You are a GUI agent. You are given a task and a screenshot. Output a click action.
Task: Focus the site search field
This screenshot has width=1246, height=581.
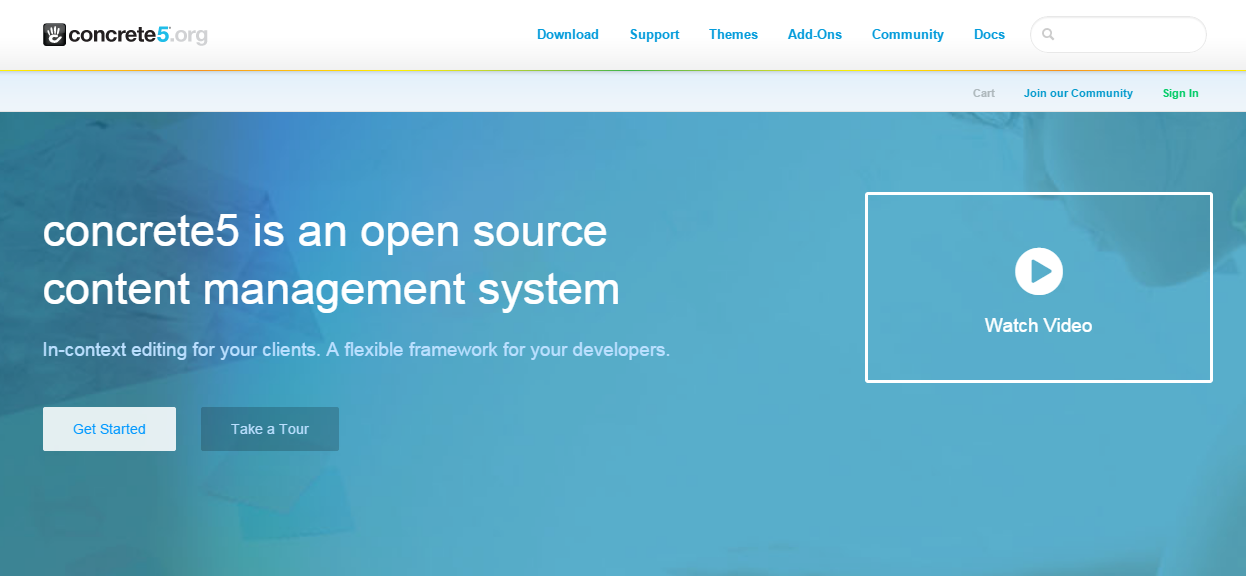coord(1118,35)
